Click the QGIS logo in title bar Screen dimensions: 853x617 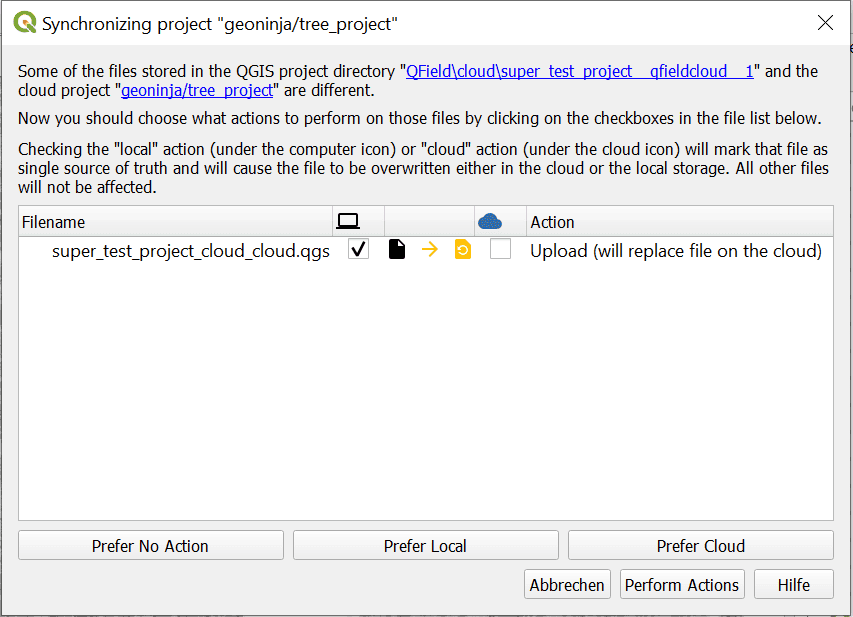[x=24, y=23]
